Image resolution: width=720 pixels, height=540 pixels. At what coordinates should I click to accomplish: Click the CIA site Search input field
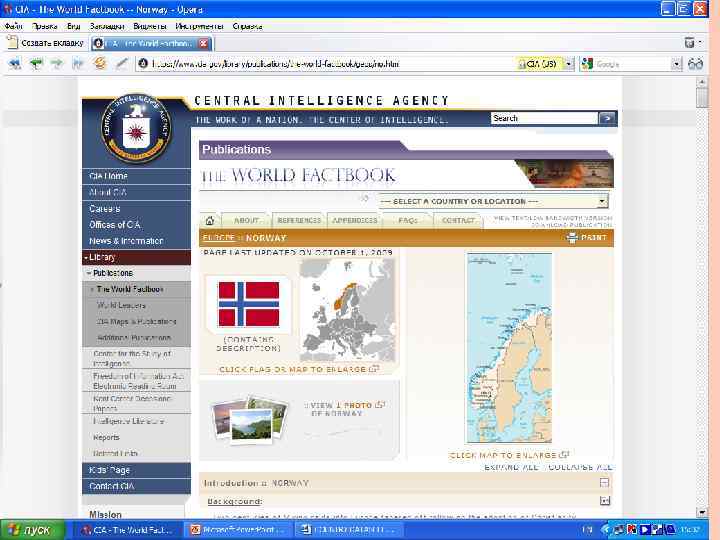coord(544,118)
